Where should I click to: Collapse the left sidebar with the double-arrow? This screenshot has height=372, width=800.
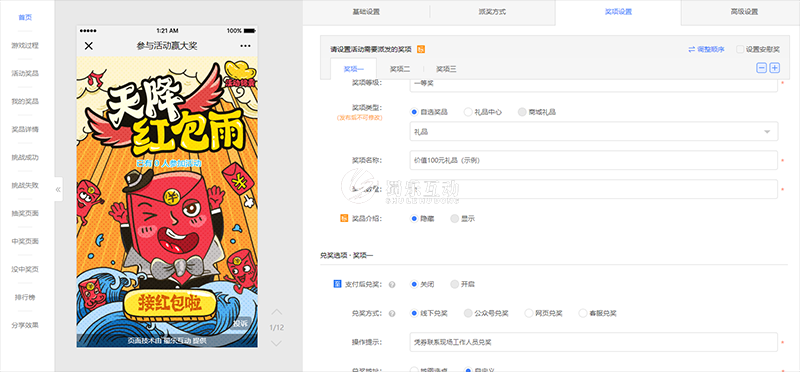[x=58, y=189]
